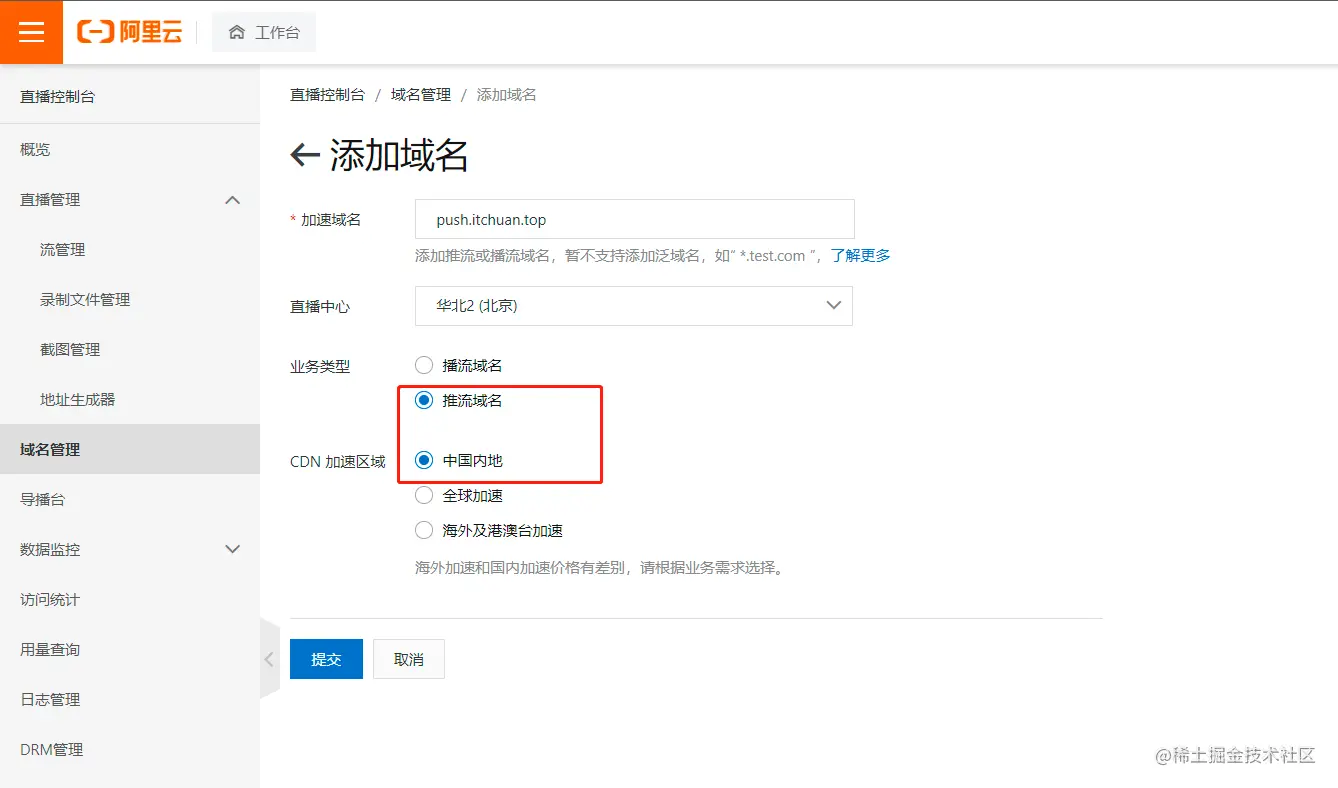1338x788 pixels.
Task: Submit the form with the 提交 button
Action: pos(326,659)
